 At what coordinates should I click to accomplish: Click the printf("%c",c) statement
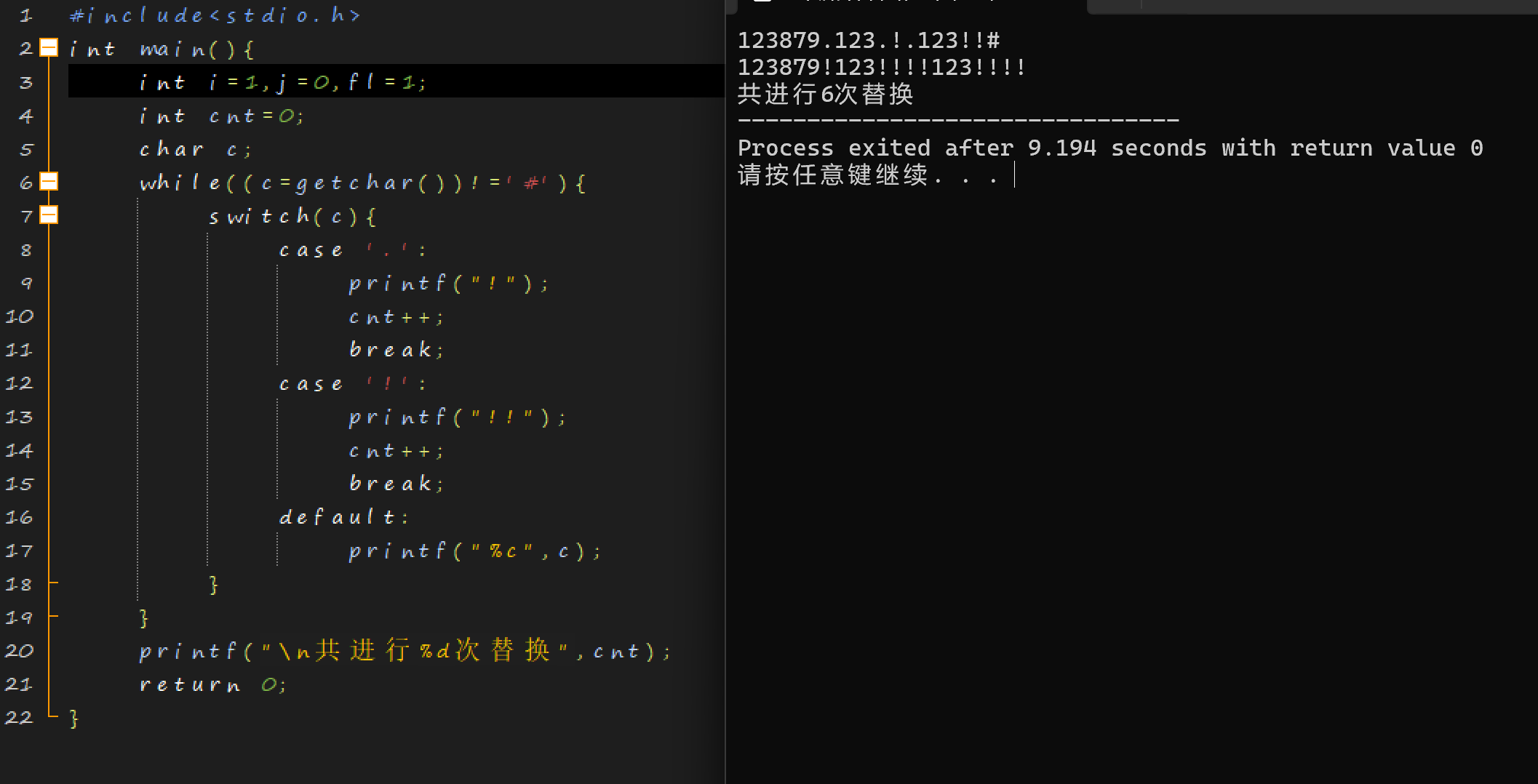(475, 551)
